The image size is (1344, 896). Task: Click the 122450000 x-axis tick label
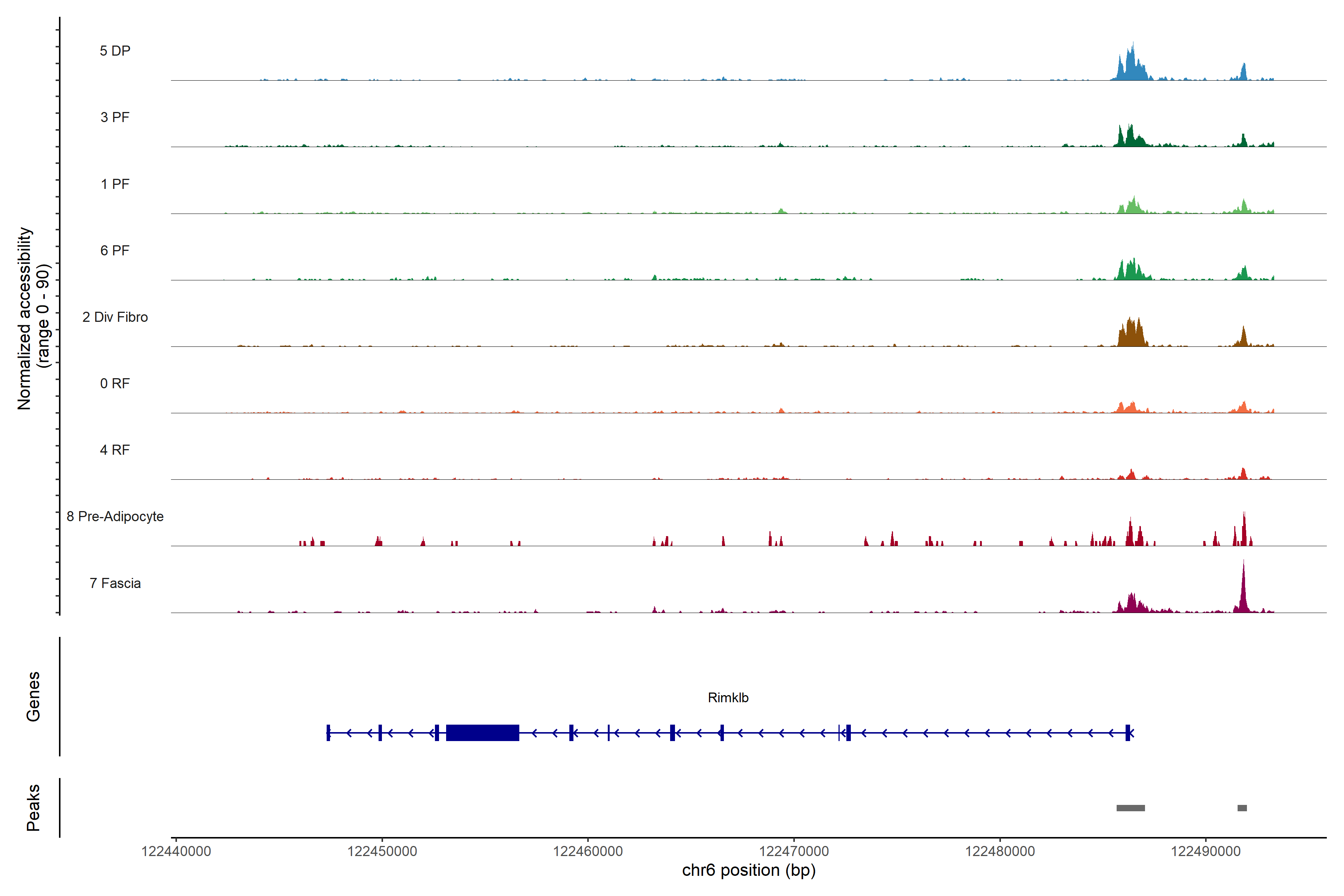[x=382, y=852]
